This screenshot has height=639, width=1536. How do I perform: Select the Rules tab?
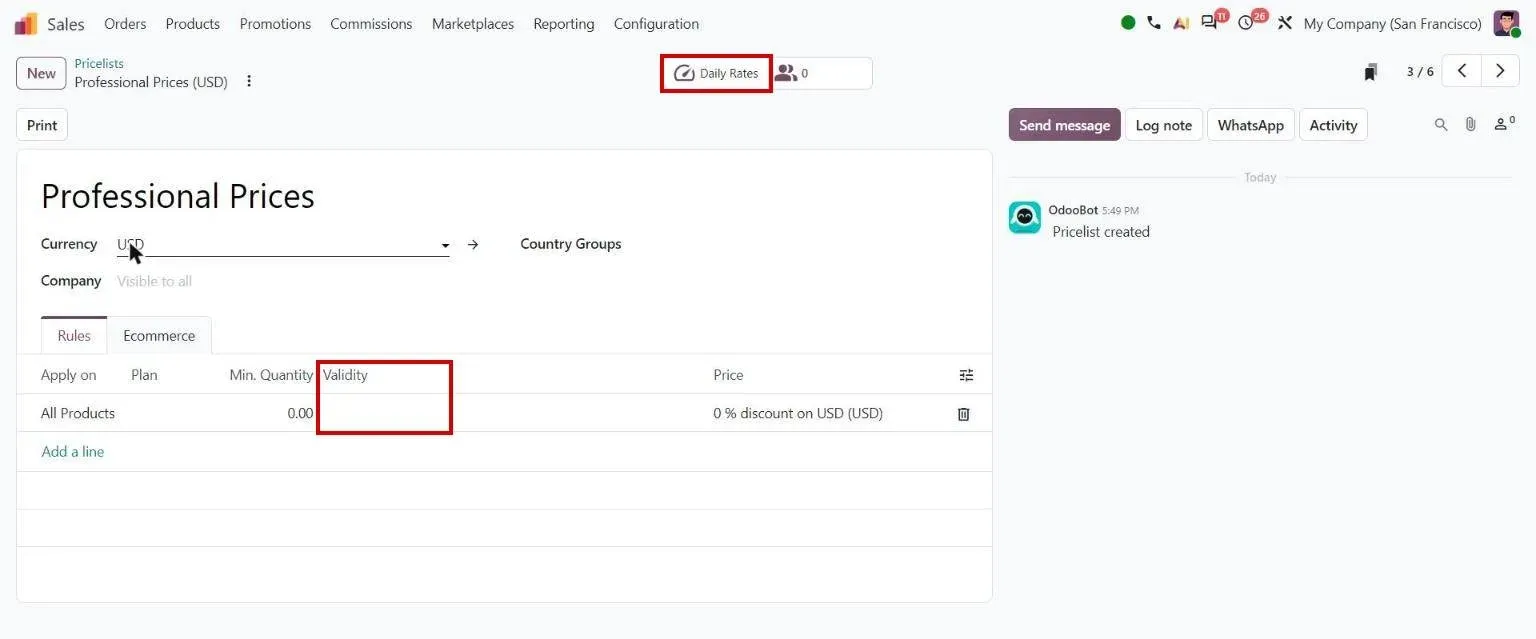tap(74, 335)
